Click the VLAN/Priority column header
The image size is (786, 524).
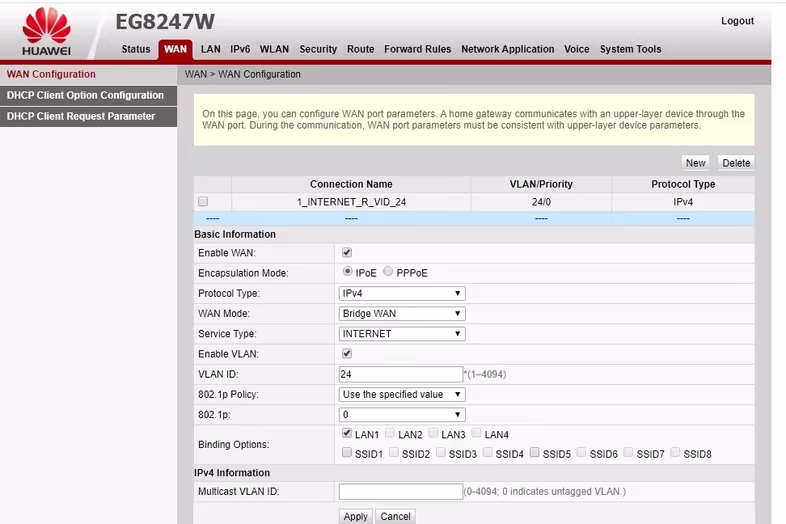[x=541, y=184]
